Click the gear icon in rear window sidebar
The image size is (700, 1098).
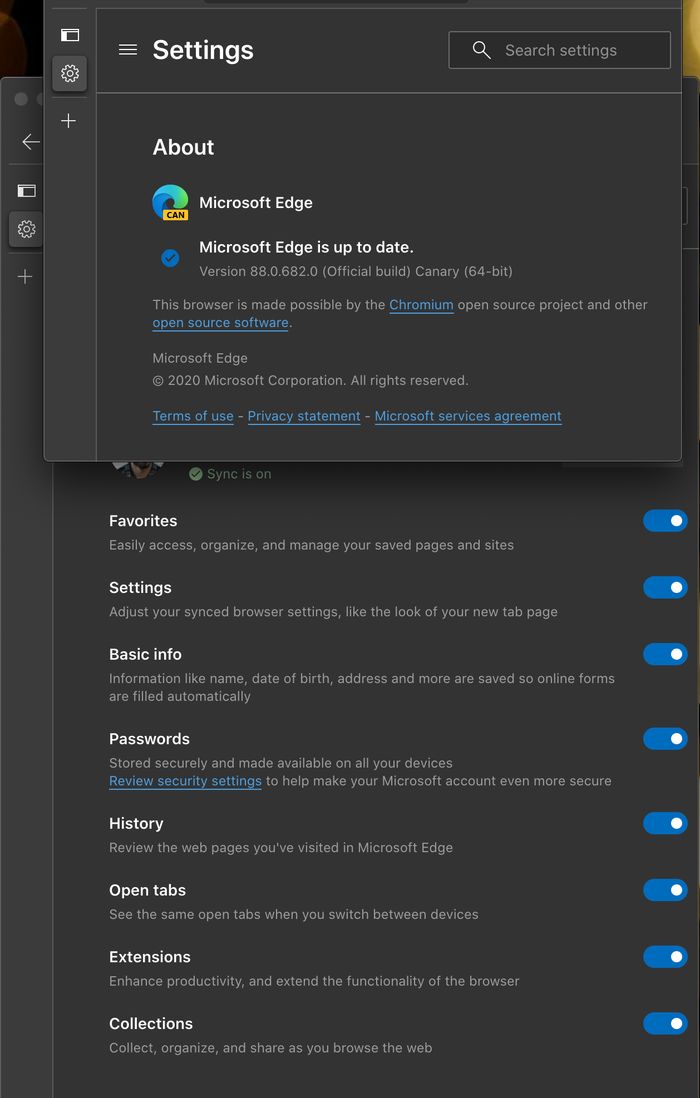point(26,229)
